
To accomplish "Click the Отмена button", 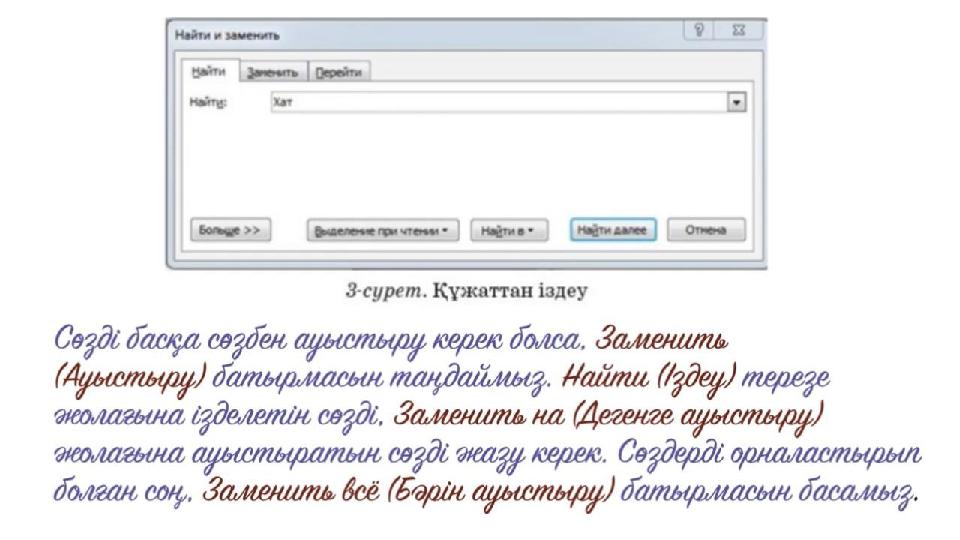I will [706, 230].
